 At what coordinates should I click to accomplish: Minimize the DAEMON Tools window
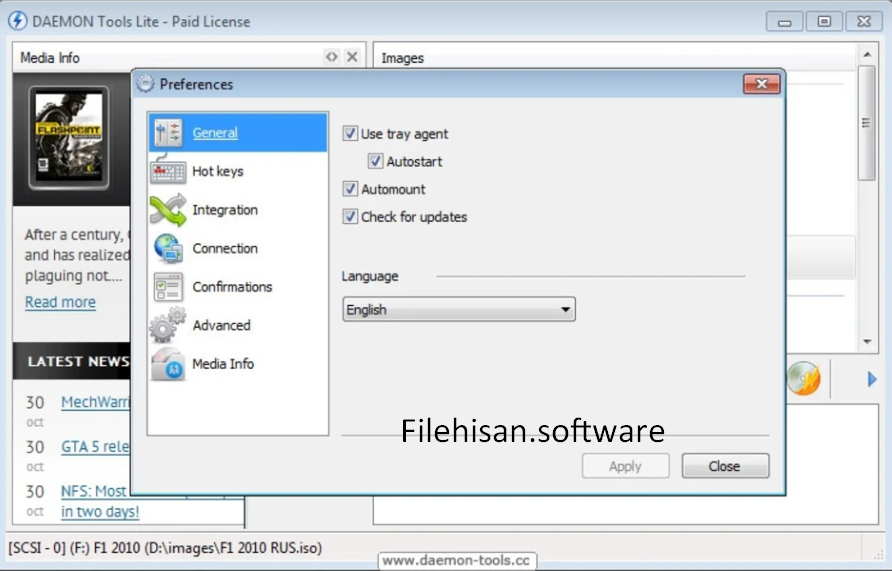pyautogui.click(x=784, y=22)
